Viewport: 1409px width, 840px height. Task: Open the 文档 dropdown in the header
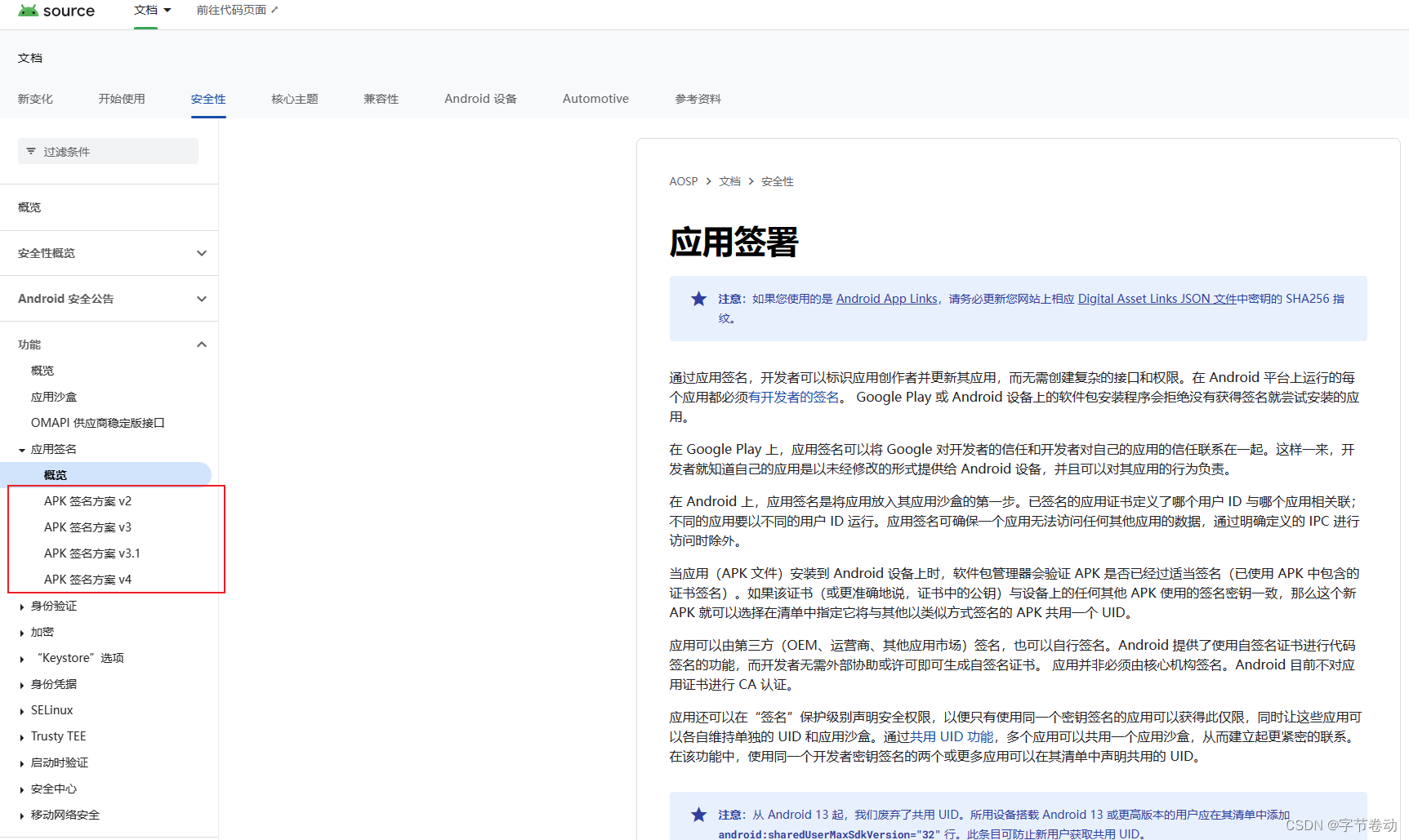pos(153,11)
